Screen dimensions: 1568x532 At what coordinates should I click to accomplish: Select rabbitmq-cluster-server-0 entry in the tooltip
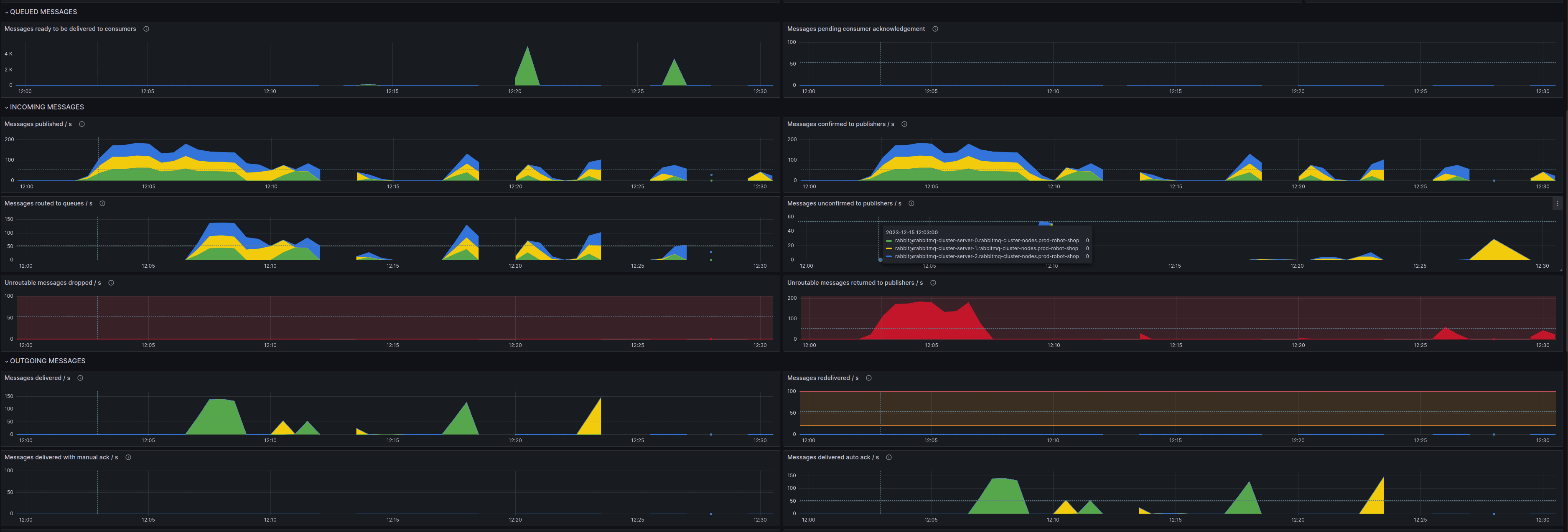click(x=986, y=241)
